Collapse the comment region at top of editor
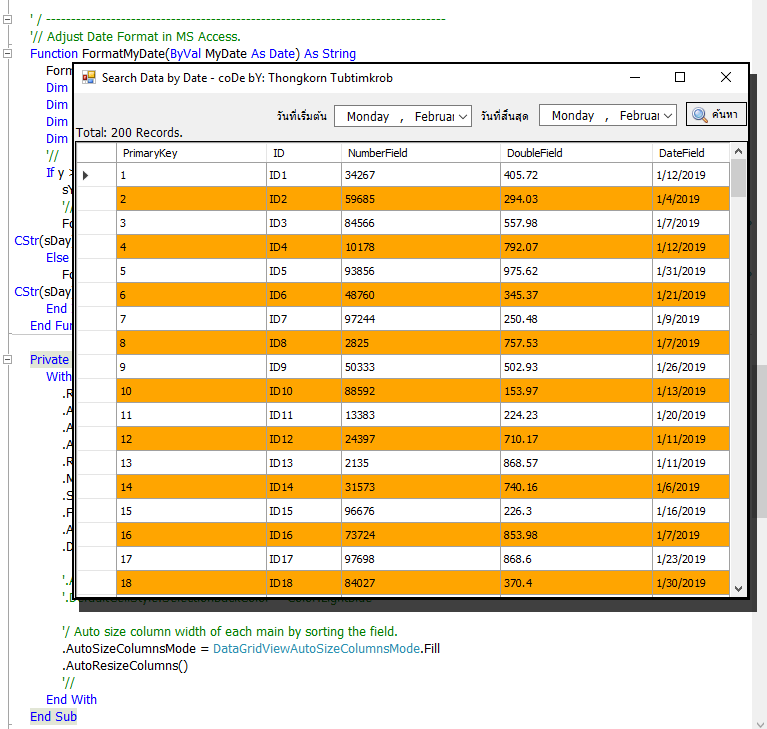This screenshot has height=729, width=767. tap(7, 20)
